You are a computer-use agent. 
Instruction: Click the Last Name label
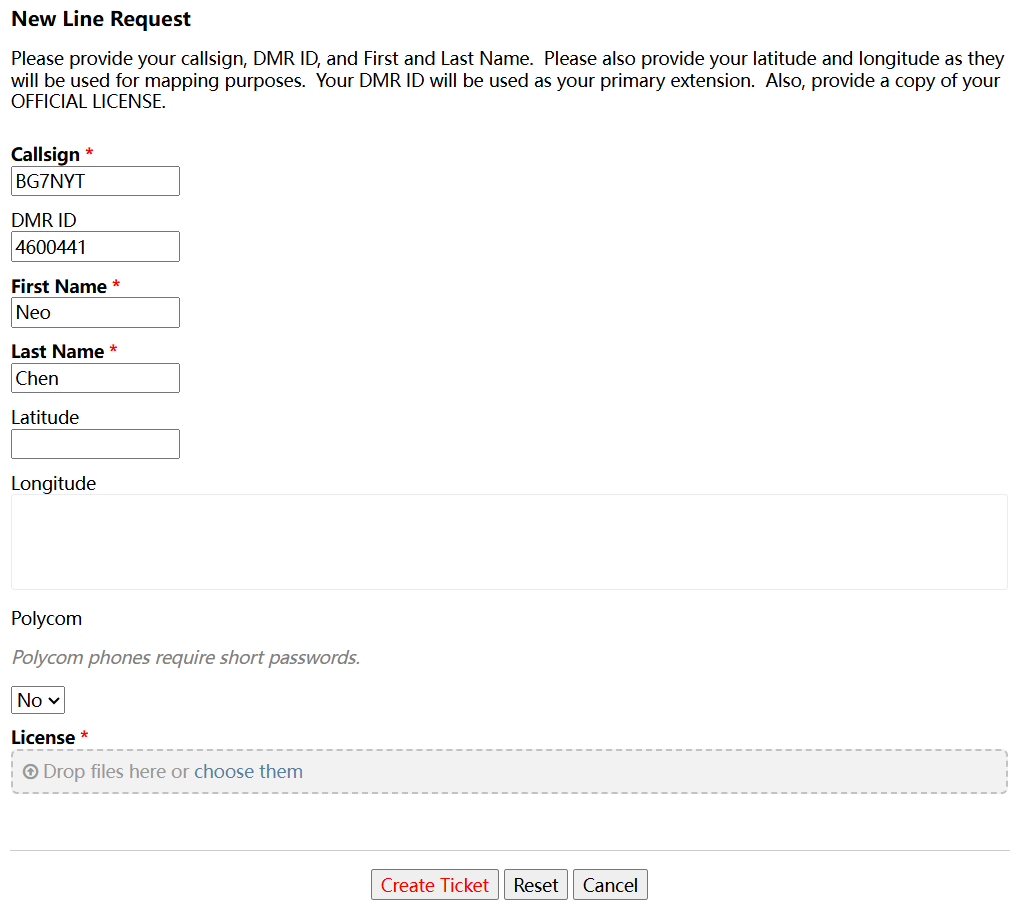tap(57, 352)
